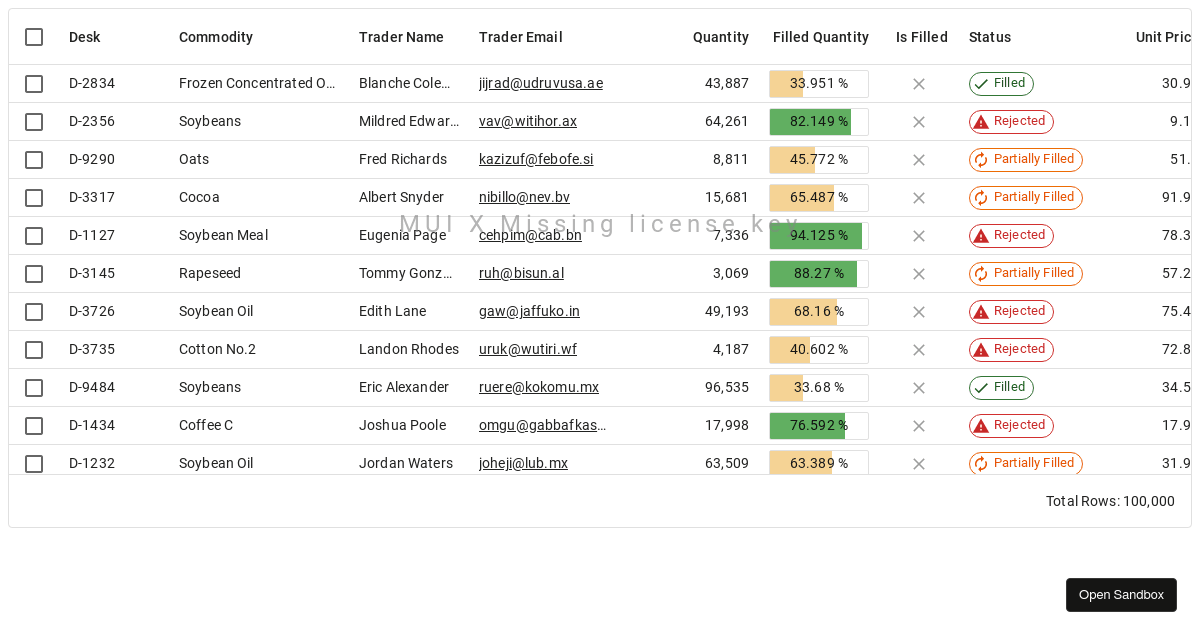
Task: Click the Rejected chip for Coffee C row
Action: point(1011,426)
